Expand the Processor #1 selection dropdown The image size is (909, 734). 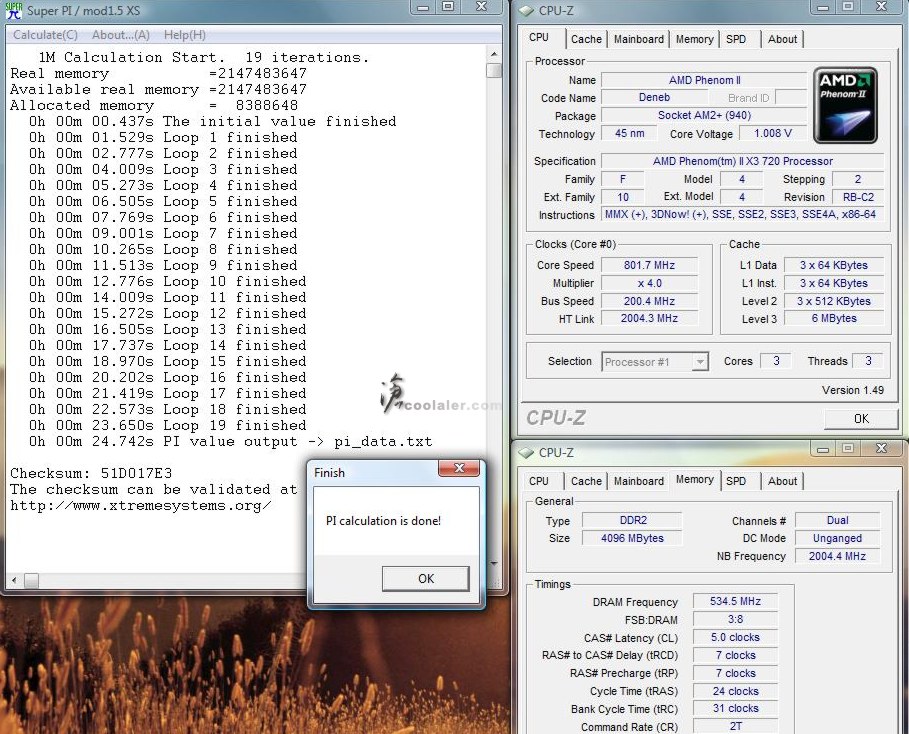pos(700,362)
